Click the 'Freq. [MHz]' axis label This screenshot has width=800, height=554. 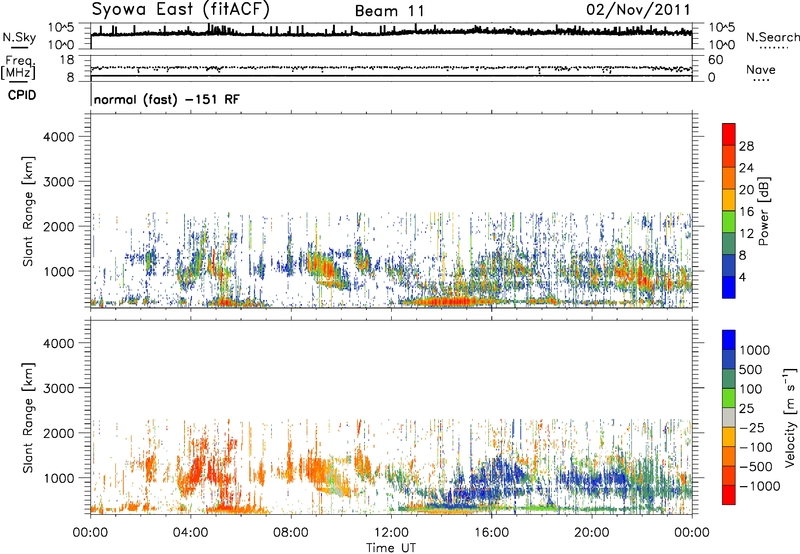[20, 68]
